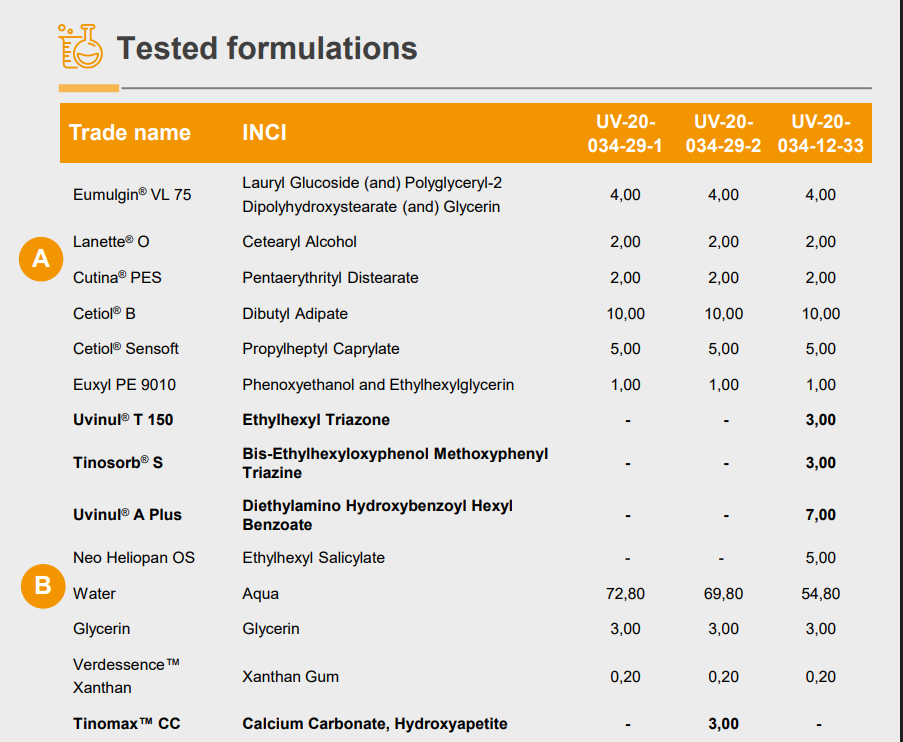Click the 'UV-20-034-12-33' column header
The image size is (903, 742).
[821, 133]
